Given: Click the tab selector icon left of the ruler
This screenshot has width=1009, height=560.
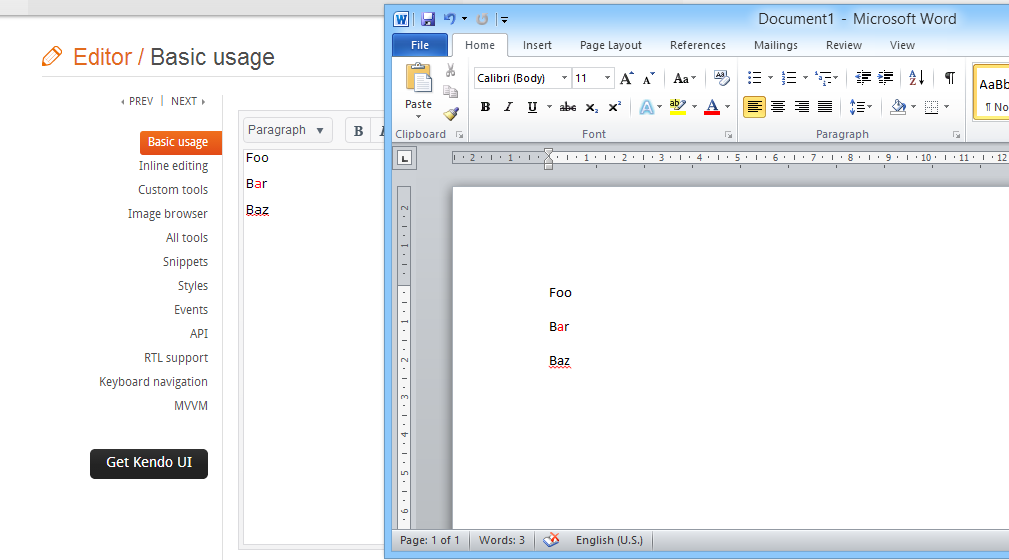Looking at the screenshot, I should pos(405,158).
